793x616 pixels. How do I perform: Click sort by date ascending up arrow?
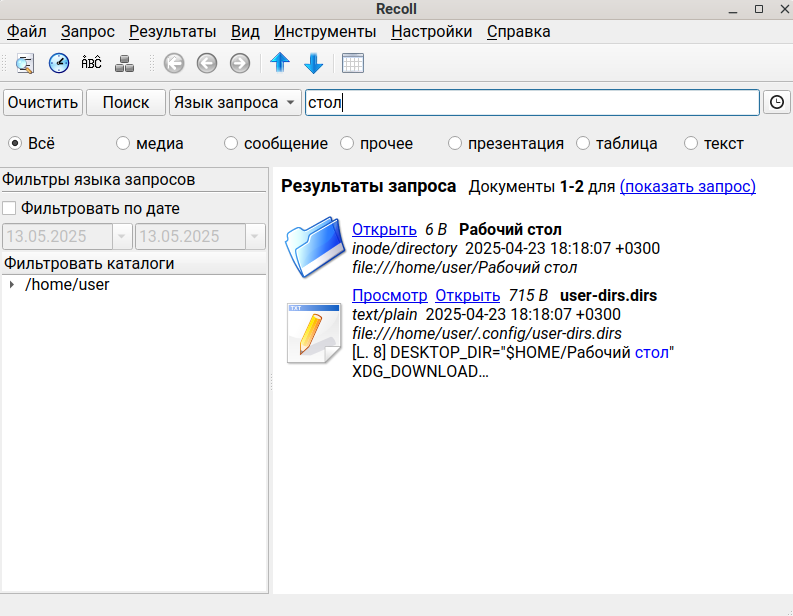click(x=280, y=63)
